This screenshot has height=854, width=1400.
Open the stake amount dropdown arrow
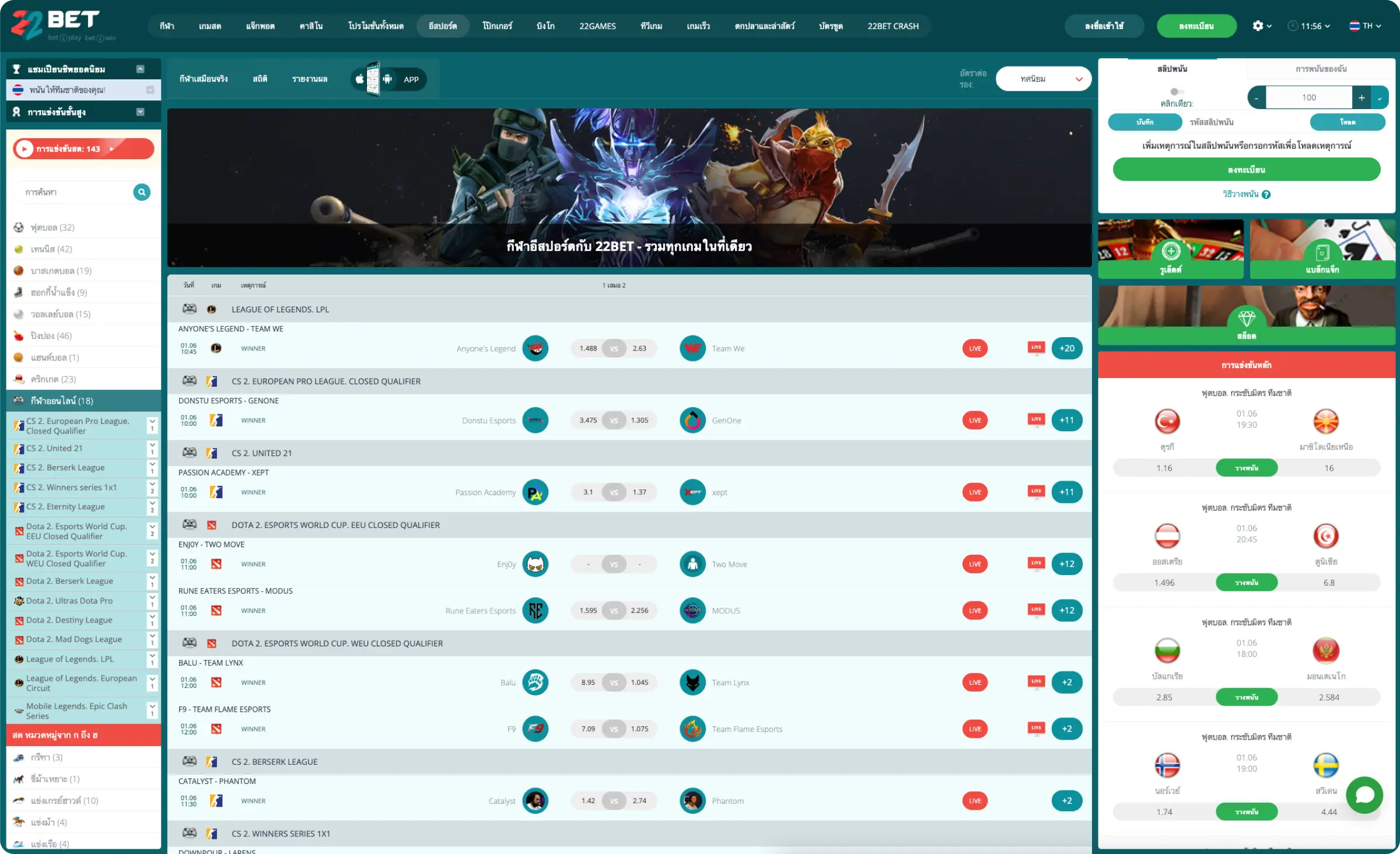coord(1380,97)
